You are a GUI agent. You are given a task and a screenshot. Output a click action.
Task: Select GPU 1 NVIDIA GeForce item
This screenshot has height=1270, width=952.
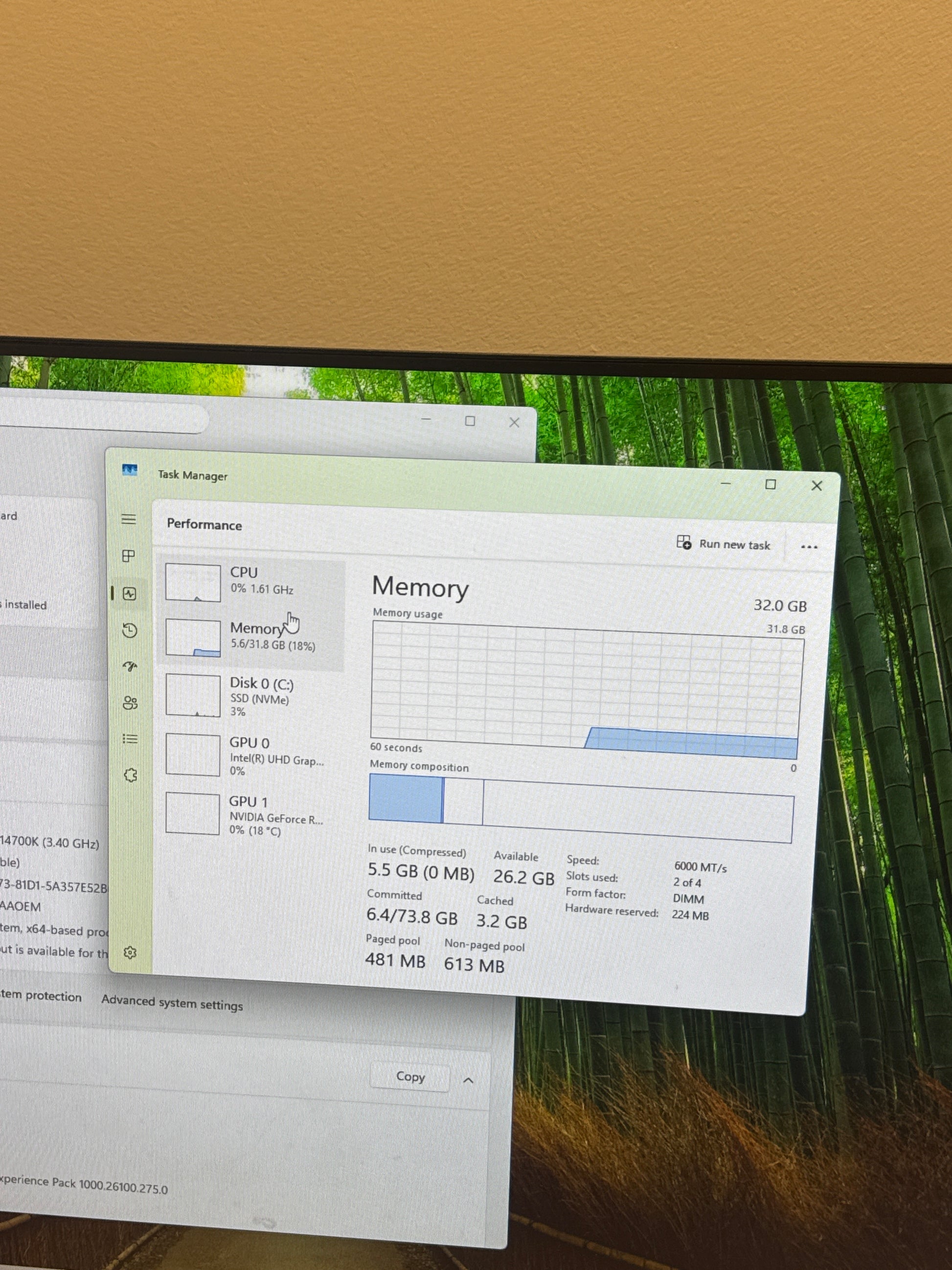(251, 814)
